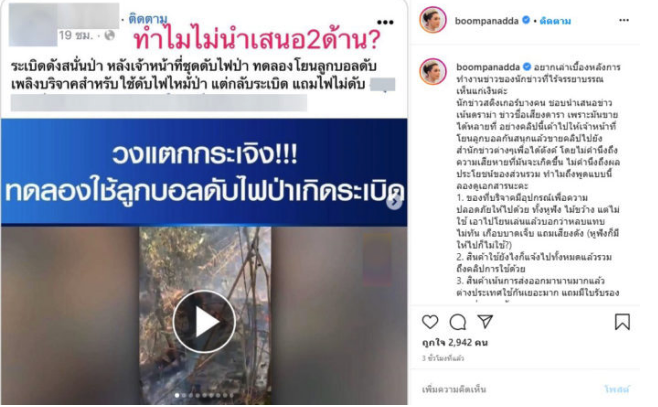Image resolution: width=658 pixels, height=407 pixels.
Task: Advance to next slide with carousel arrow
Action: point(394,202)
